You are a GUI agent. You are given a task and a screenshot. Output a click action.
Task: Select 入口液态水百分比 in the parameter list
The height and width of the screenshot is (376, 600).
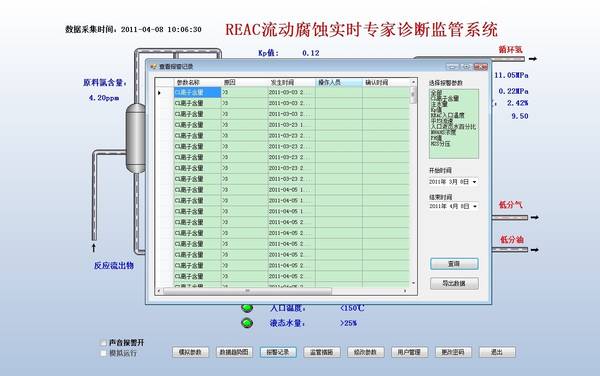453,127
